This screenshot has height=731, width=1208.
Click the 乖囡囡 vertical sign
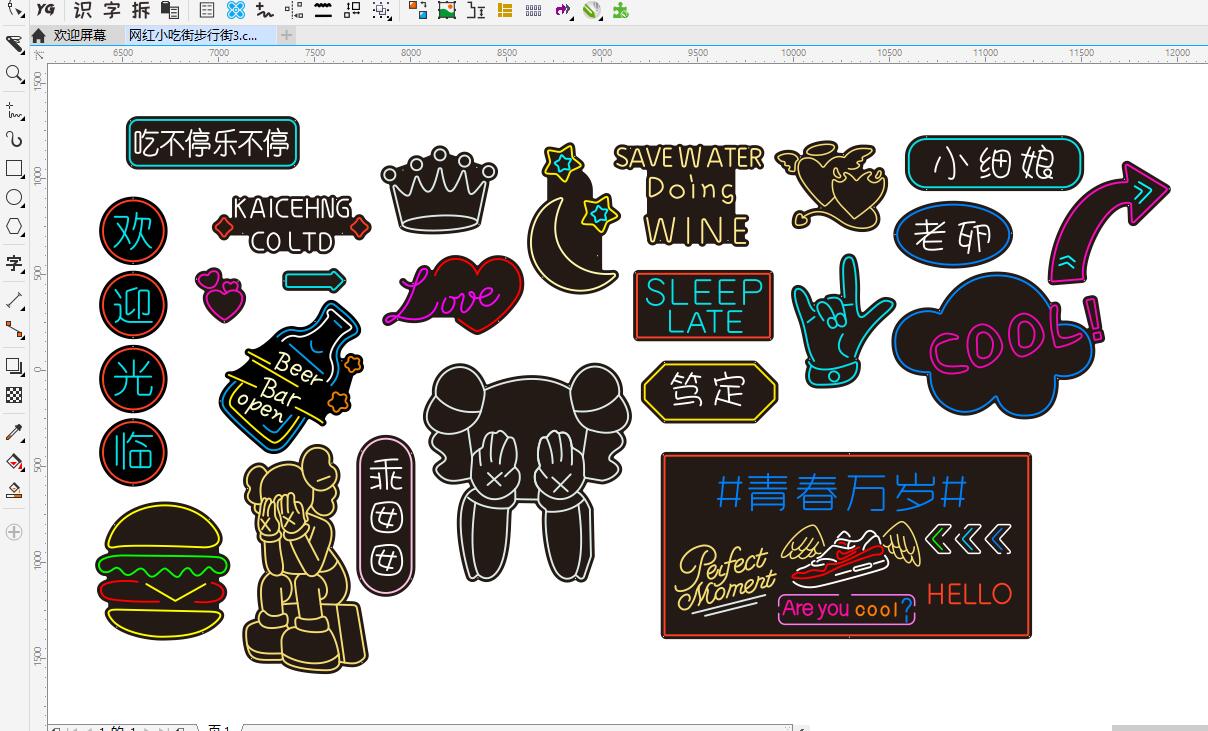tap(386, 515)
